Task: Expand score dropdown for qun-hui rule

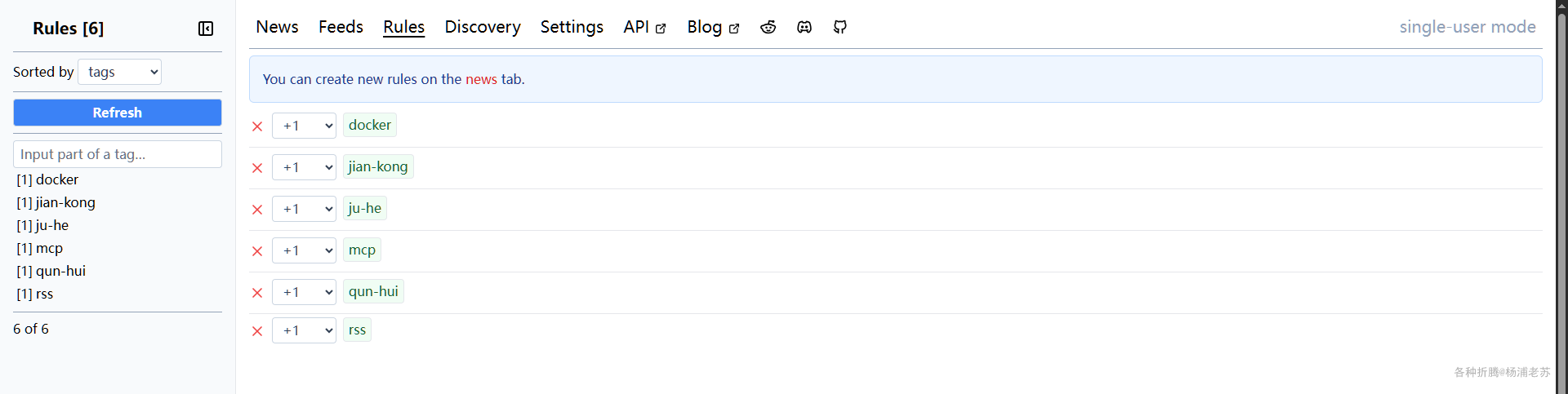Action: coord(304,292)
